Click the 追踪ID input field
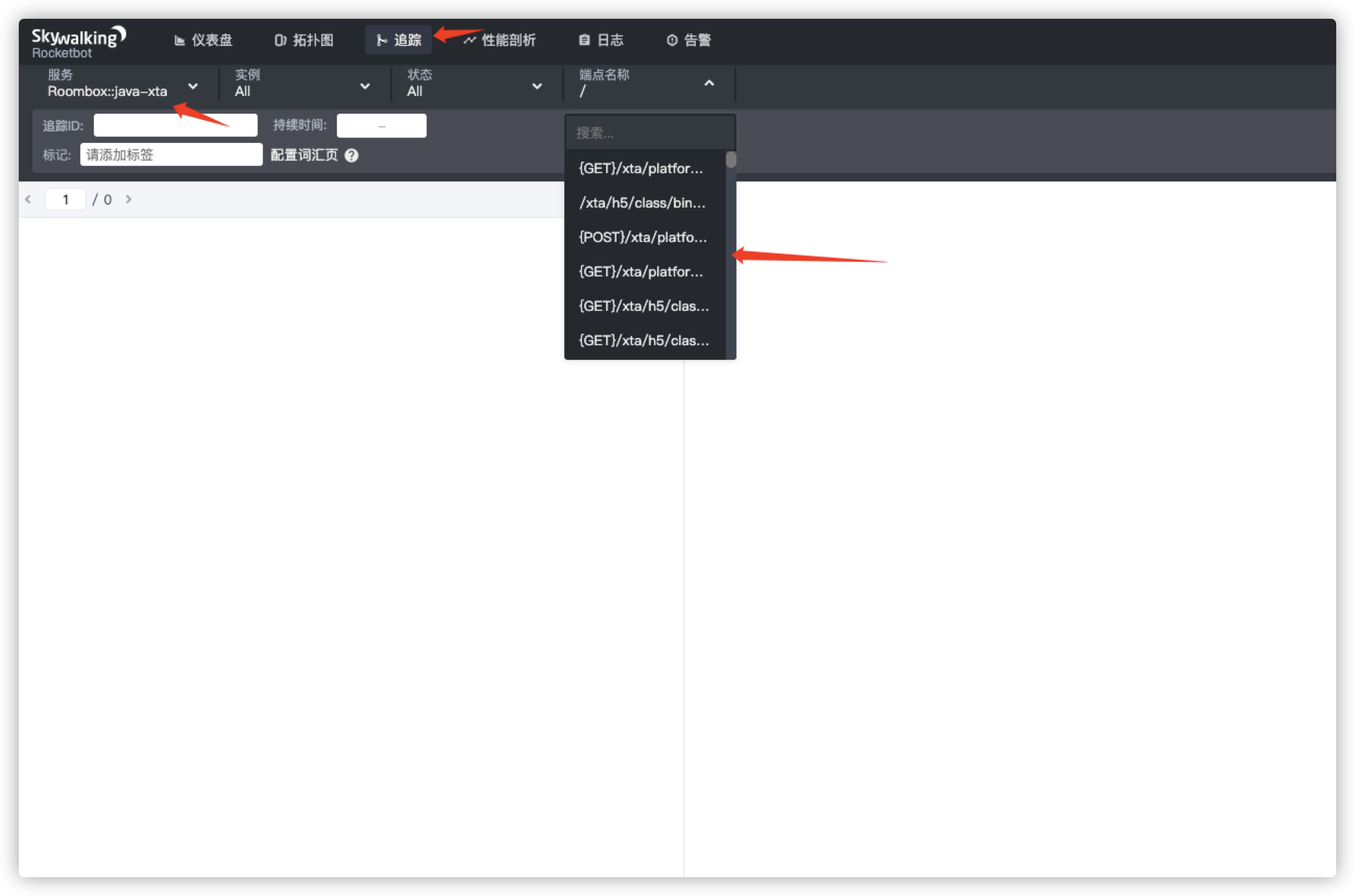The height and width of the screenshot is (896, 1355). coord(175,125)
